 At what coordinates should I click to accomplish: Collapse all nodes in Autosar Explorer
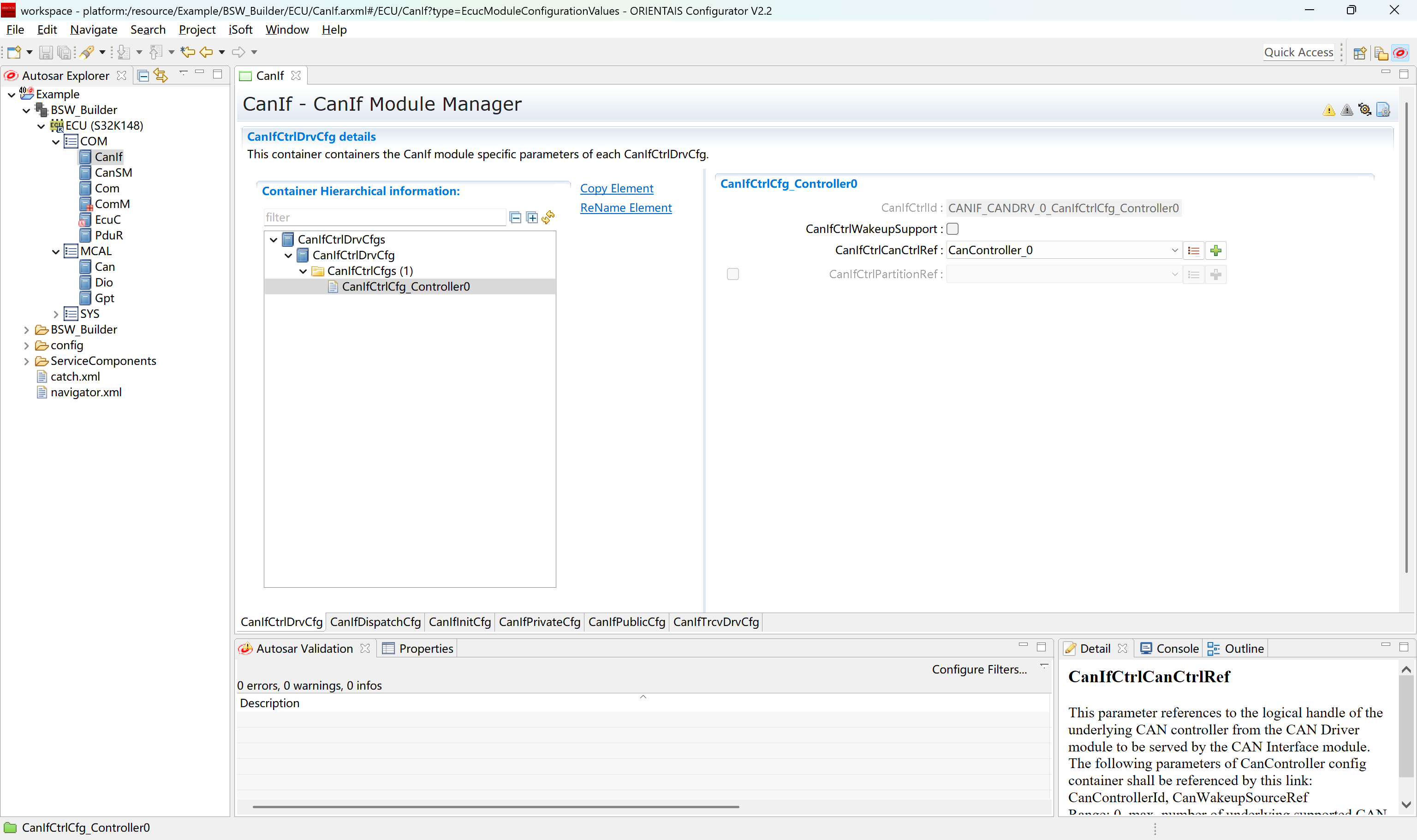143,75
